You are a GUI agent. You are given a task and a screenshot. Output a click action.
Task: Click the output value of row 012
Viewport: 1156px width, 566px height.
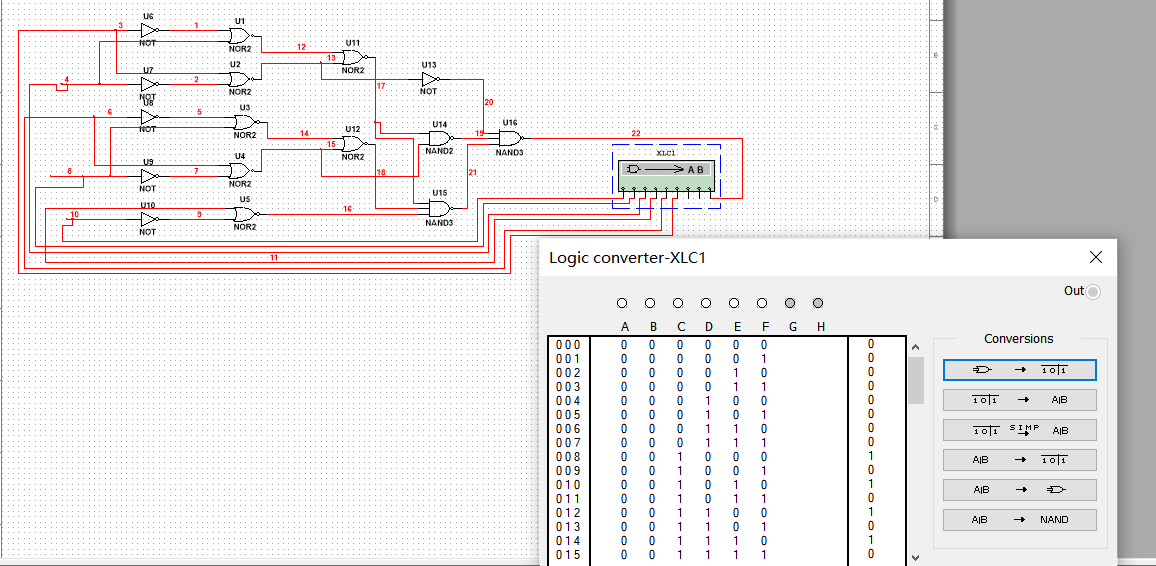[871, 512]
